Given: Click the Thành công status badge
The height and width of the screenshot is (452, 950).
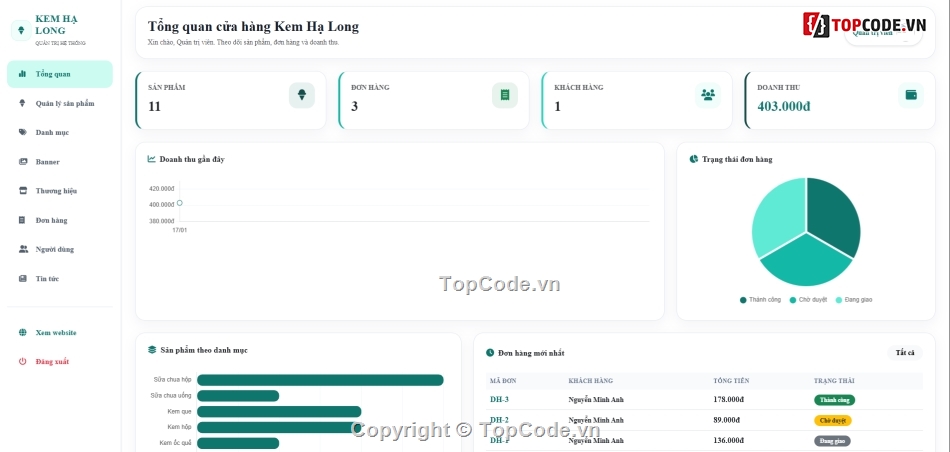Looking at the screenshot, I should [834, 400].
